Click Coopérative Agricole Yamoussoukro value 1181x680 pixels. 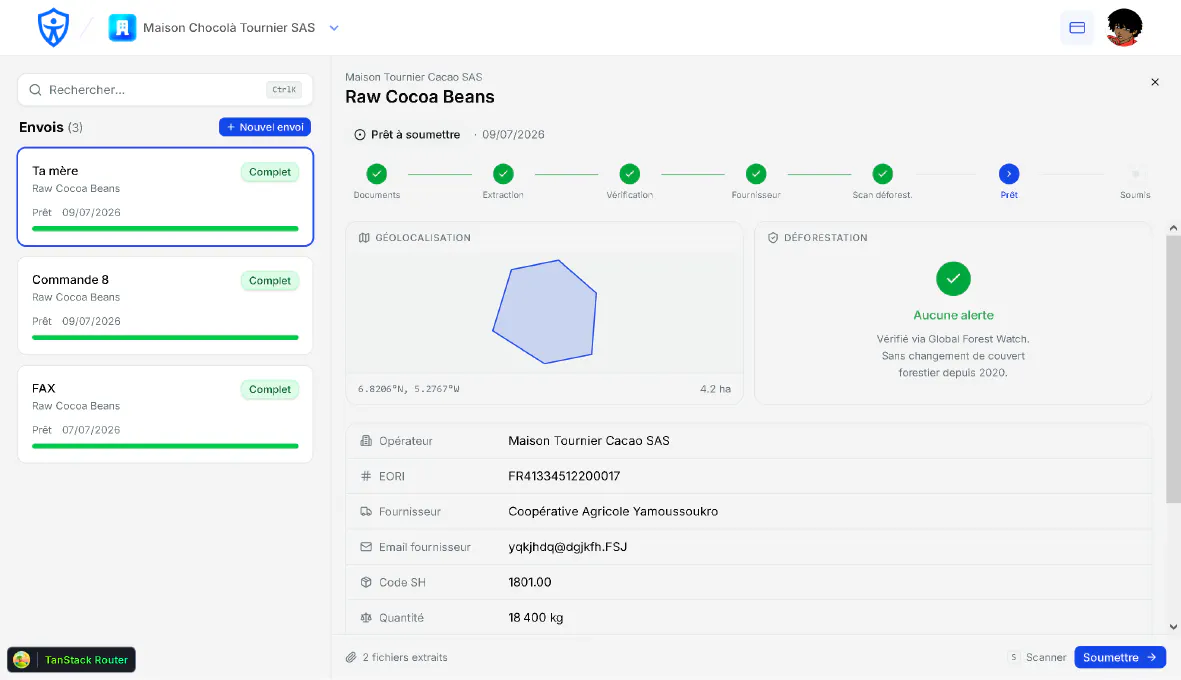(x=613, y=511)
